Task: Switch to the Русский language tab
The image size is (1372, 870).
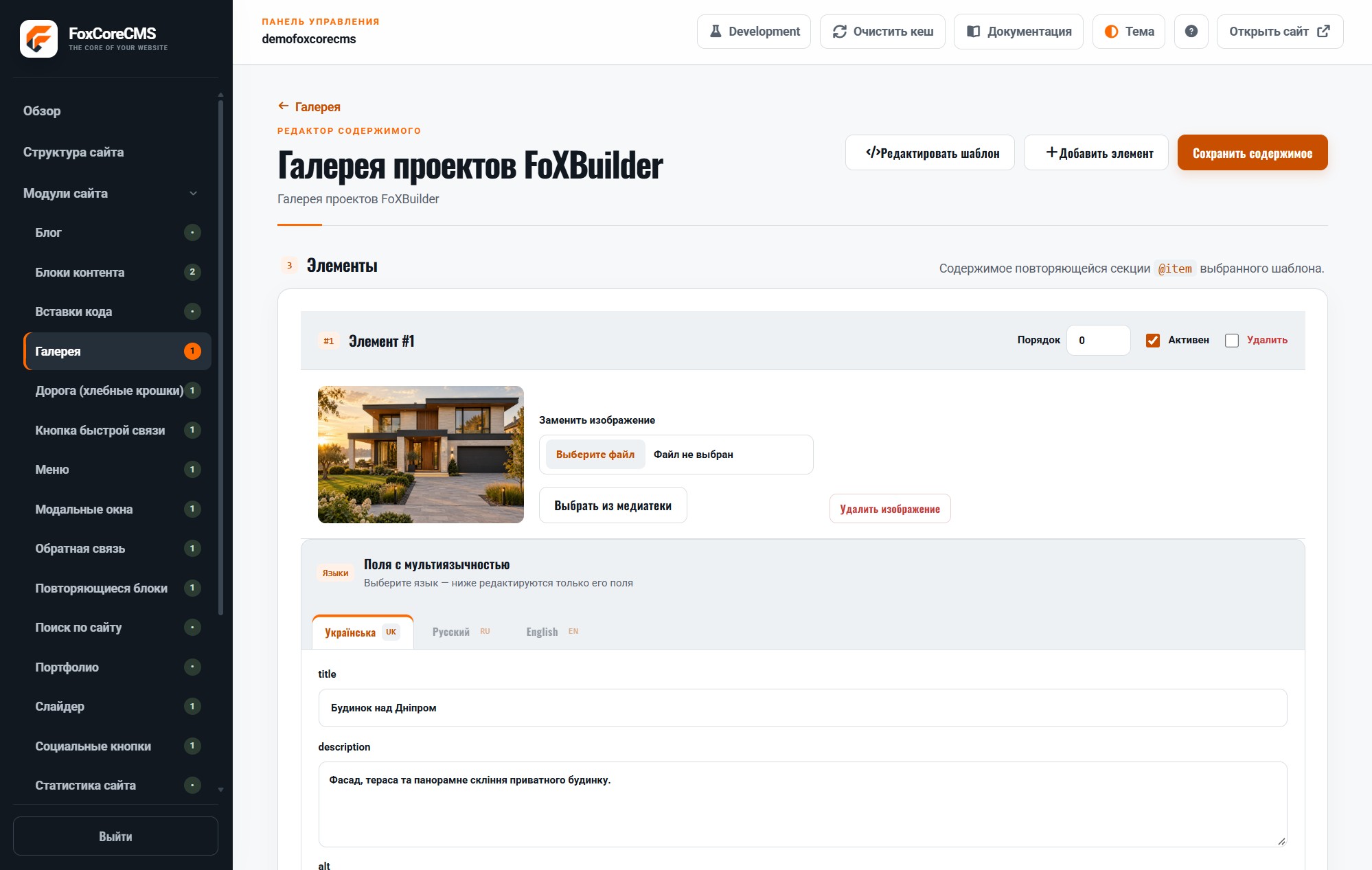Action: click(x=461, y=632)
